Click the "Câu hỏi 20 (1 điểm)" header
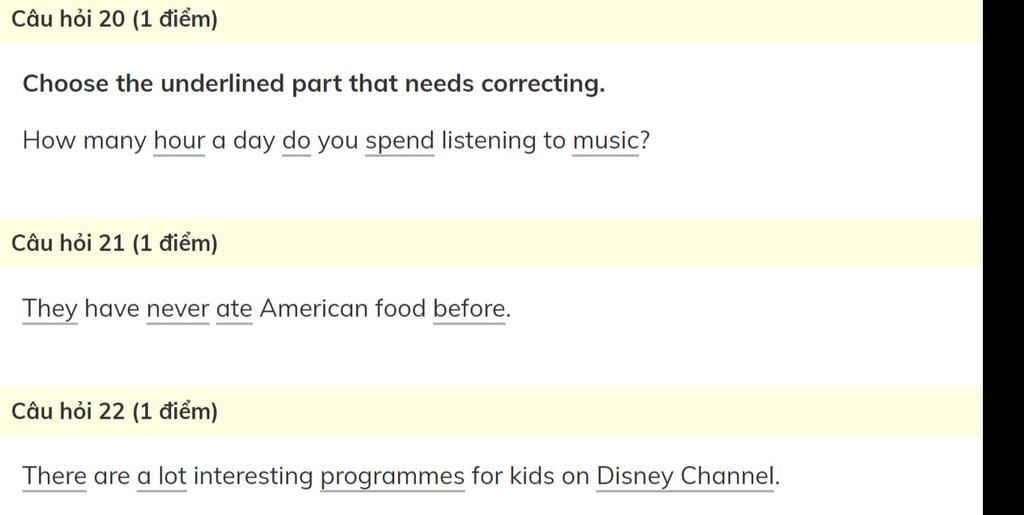 tap(114, 20)
